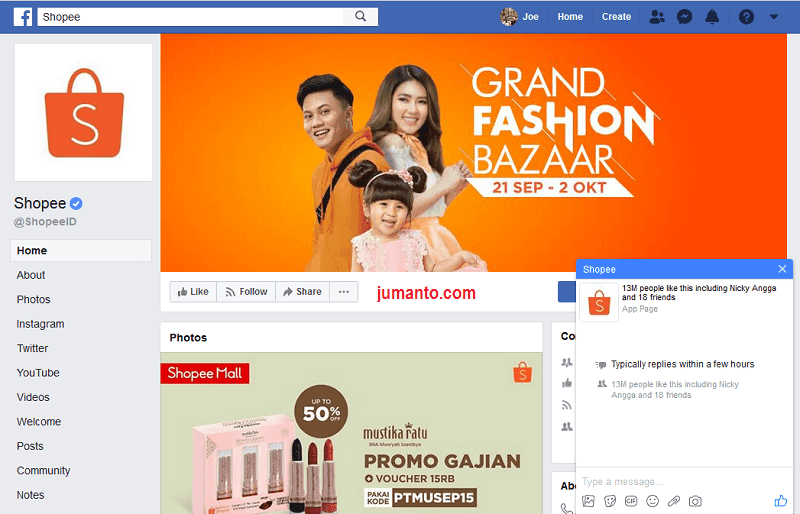Open Photos in page sidebar
The width and height of the screenshot is (800, 514).
[33, 300]
